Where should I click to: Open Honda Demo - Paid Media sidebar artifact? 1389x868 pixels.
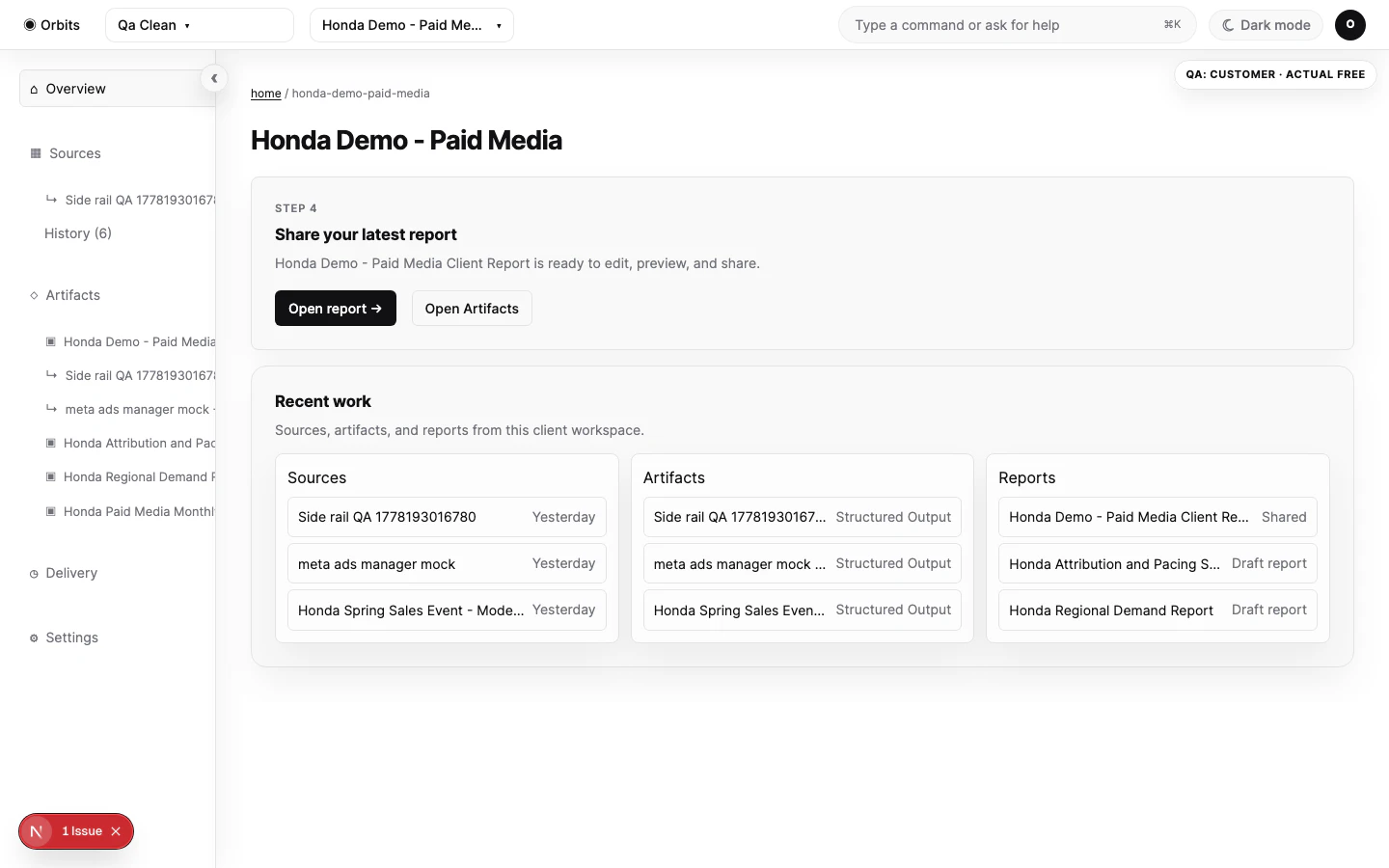(x=130, y=341)
